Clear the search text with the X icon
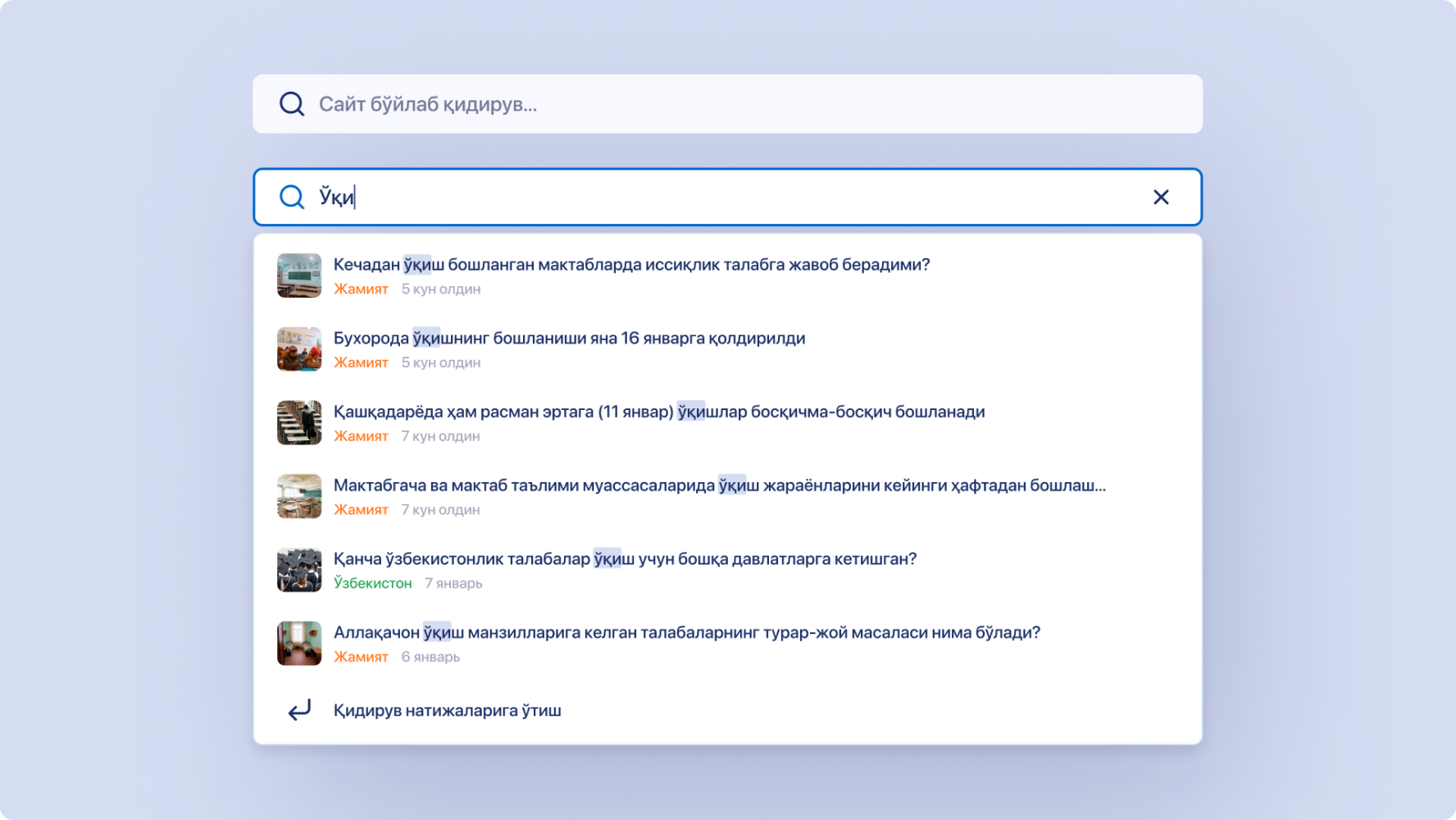 [1161, 197]
